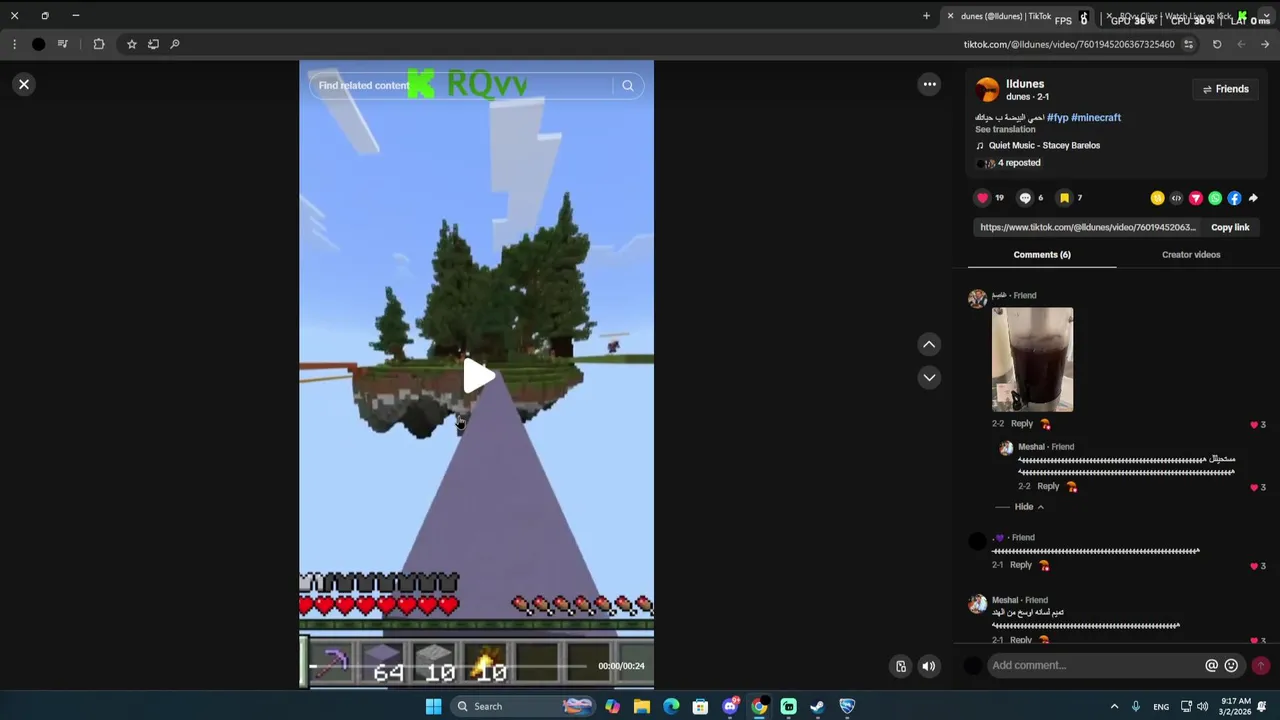
Task: Share video to WhatsApp
Action: click(x=1215, y=198)
